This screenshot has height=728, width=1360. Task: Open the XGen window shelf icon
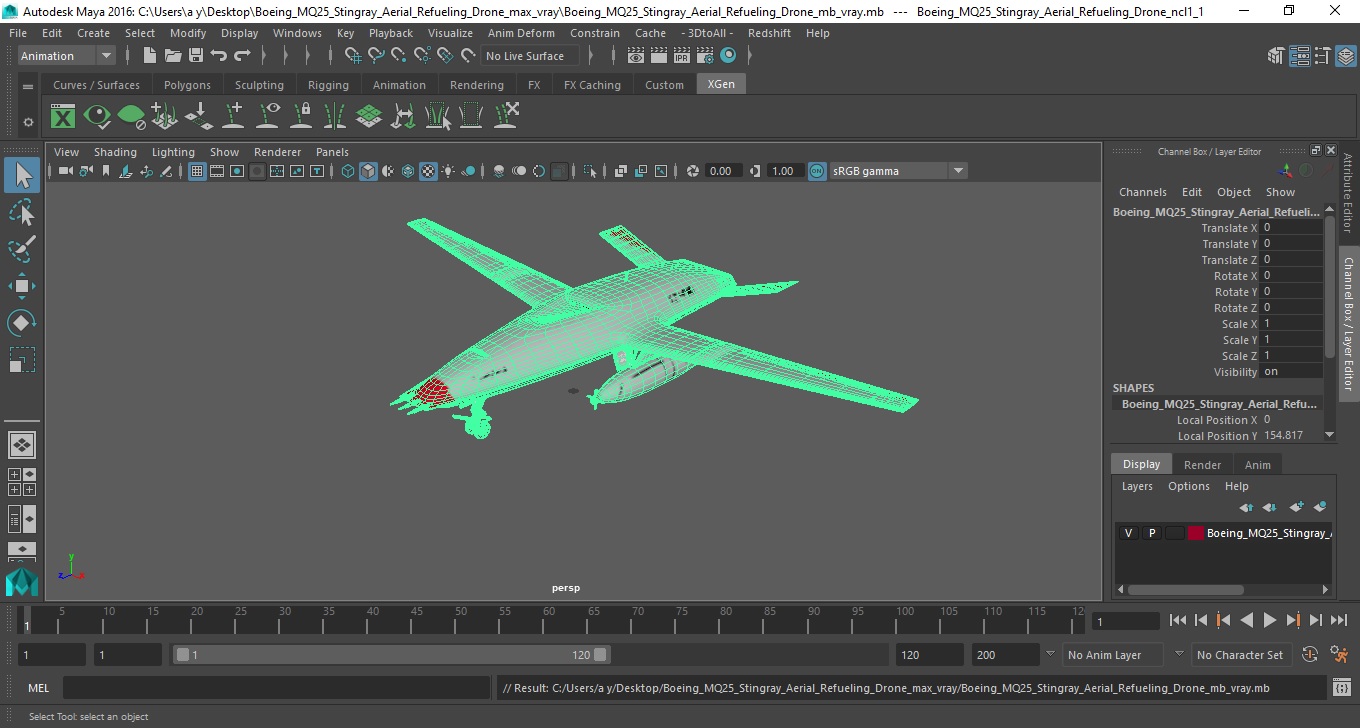[x=63, y=117]
